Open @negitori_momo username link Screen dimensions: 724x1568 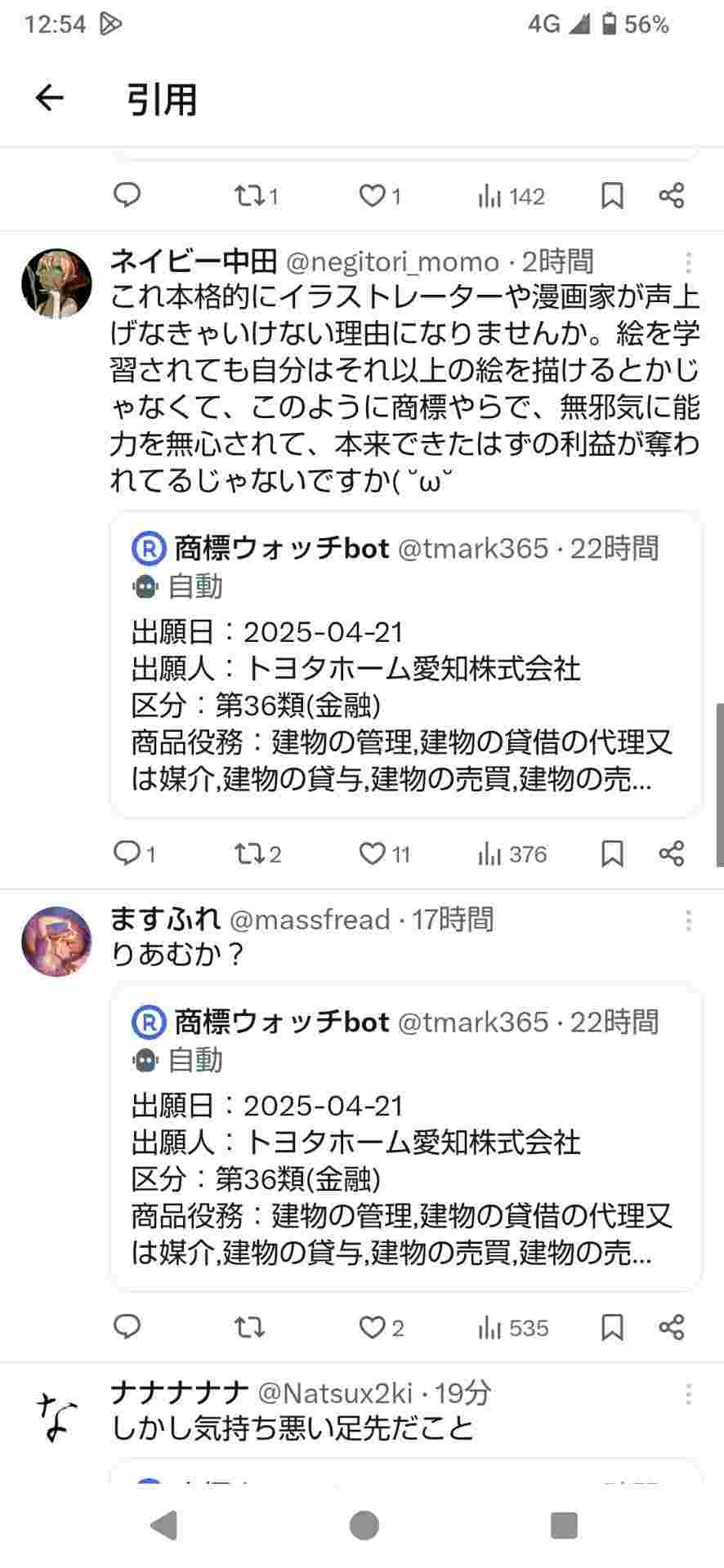click(x=392, y=262)
